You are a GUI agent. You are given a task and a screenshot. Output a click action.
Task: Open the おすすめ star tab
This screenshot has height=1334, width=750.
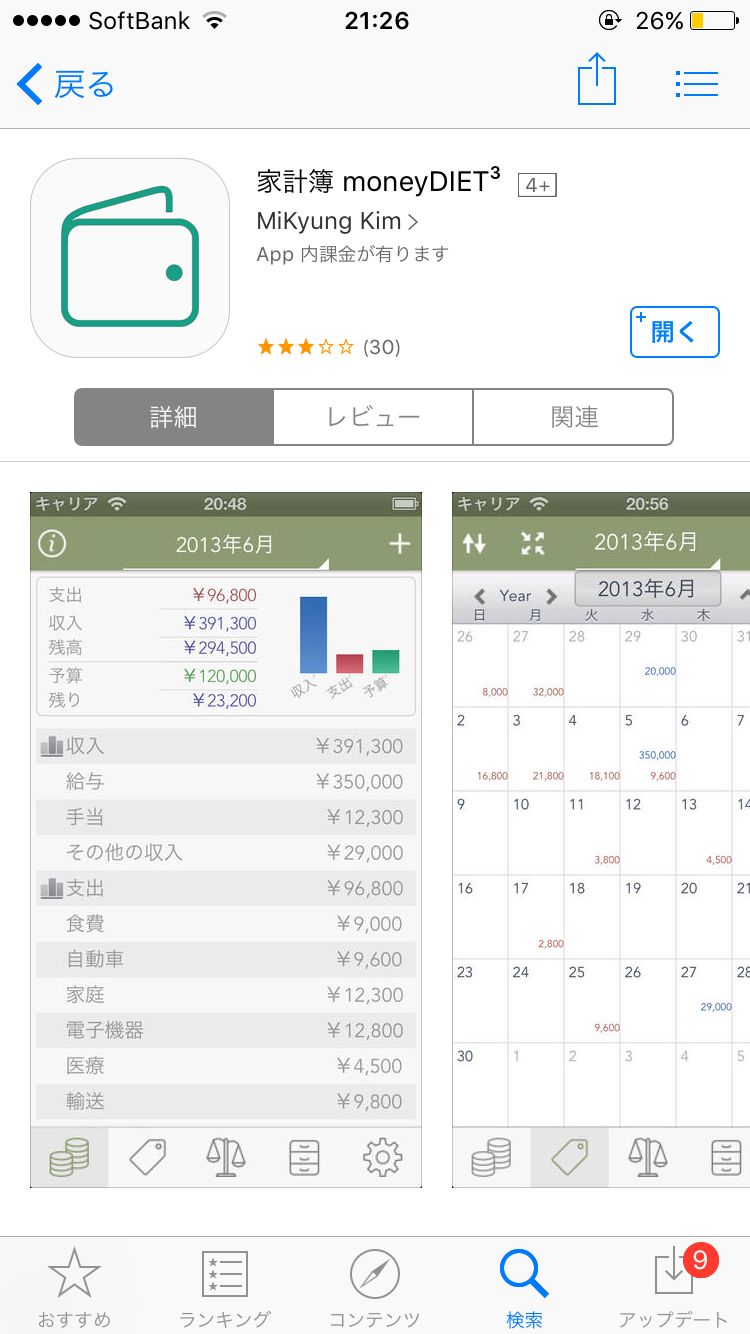pyautogui.click(x=74, y=1288)
